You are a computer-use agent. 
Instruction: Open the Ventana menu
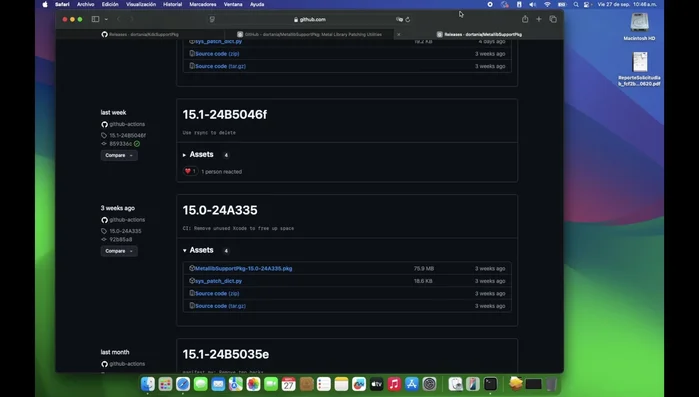coord(233,4)
